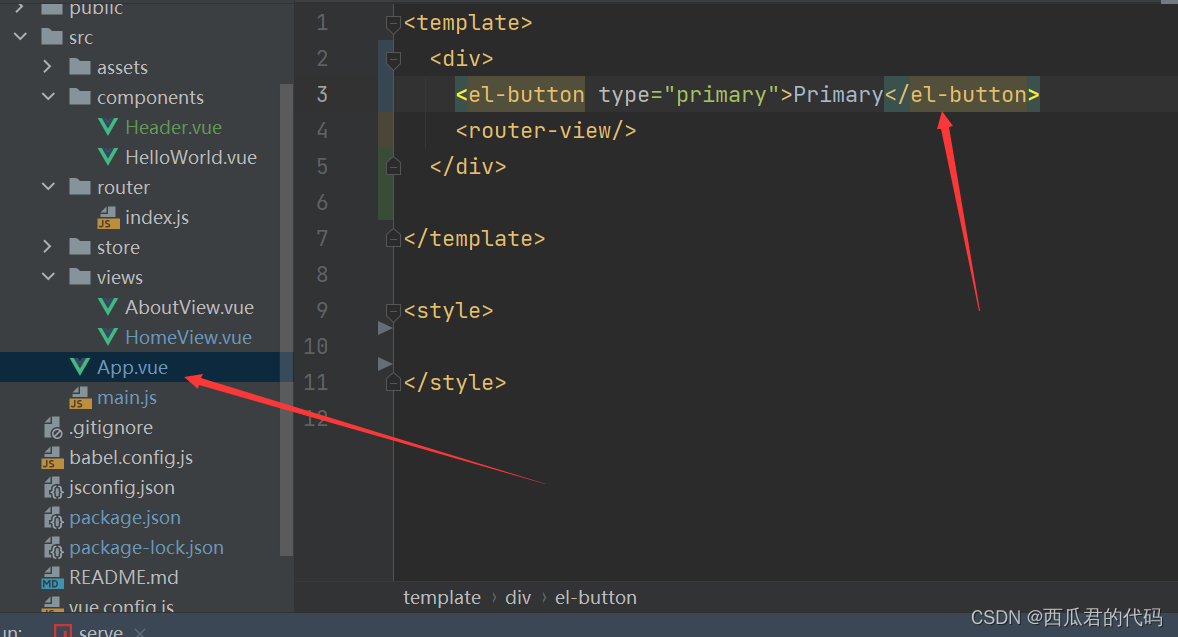
Task: Click the assets folder icon
Action: [x=80, y=67]
